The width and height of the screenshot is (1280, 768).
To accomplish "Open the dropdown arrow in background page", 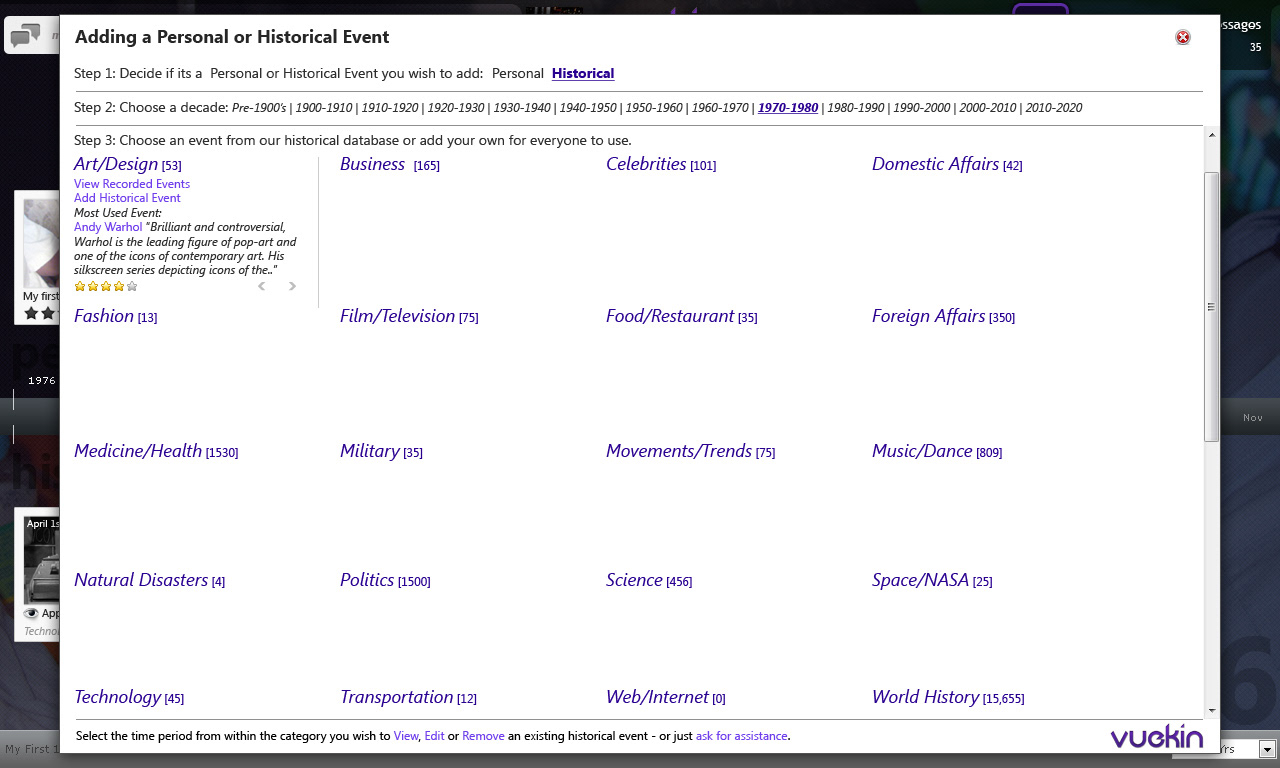I will click(x=1268, y=749).
